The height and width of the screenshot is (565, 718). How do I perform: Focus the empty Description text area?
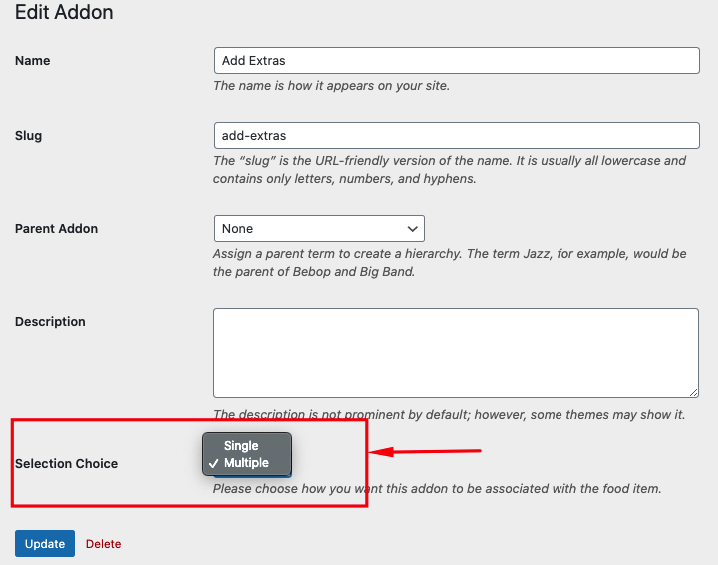tap(456, 353)
